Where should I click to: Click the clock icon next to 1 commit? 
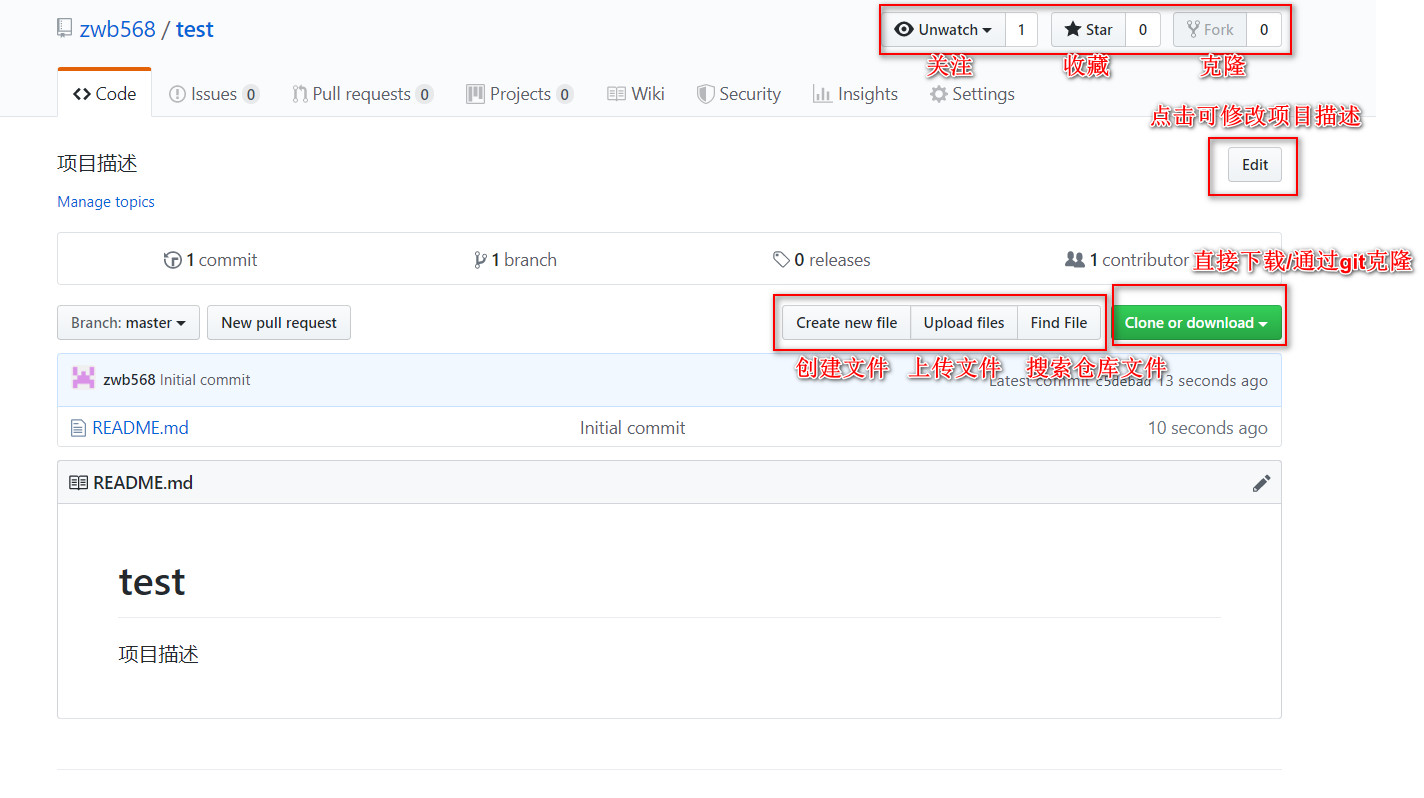point(172,259)
